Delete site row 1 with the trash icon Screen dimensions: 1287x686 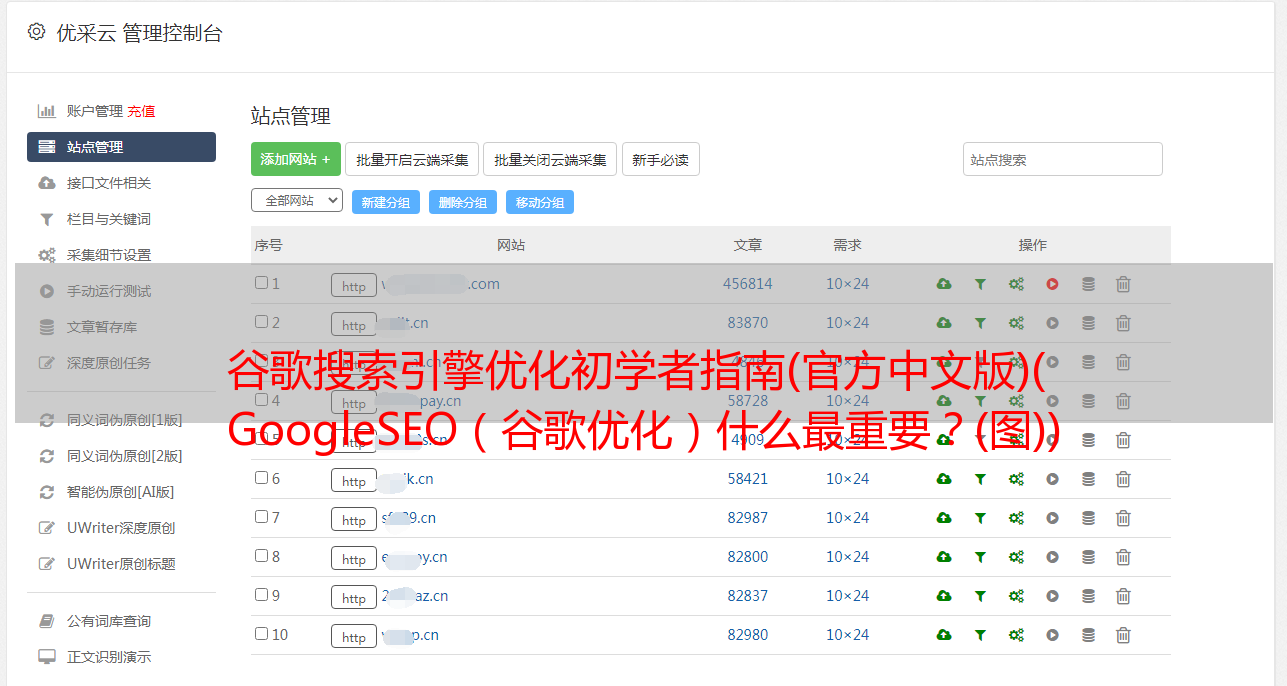1123,284
